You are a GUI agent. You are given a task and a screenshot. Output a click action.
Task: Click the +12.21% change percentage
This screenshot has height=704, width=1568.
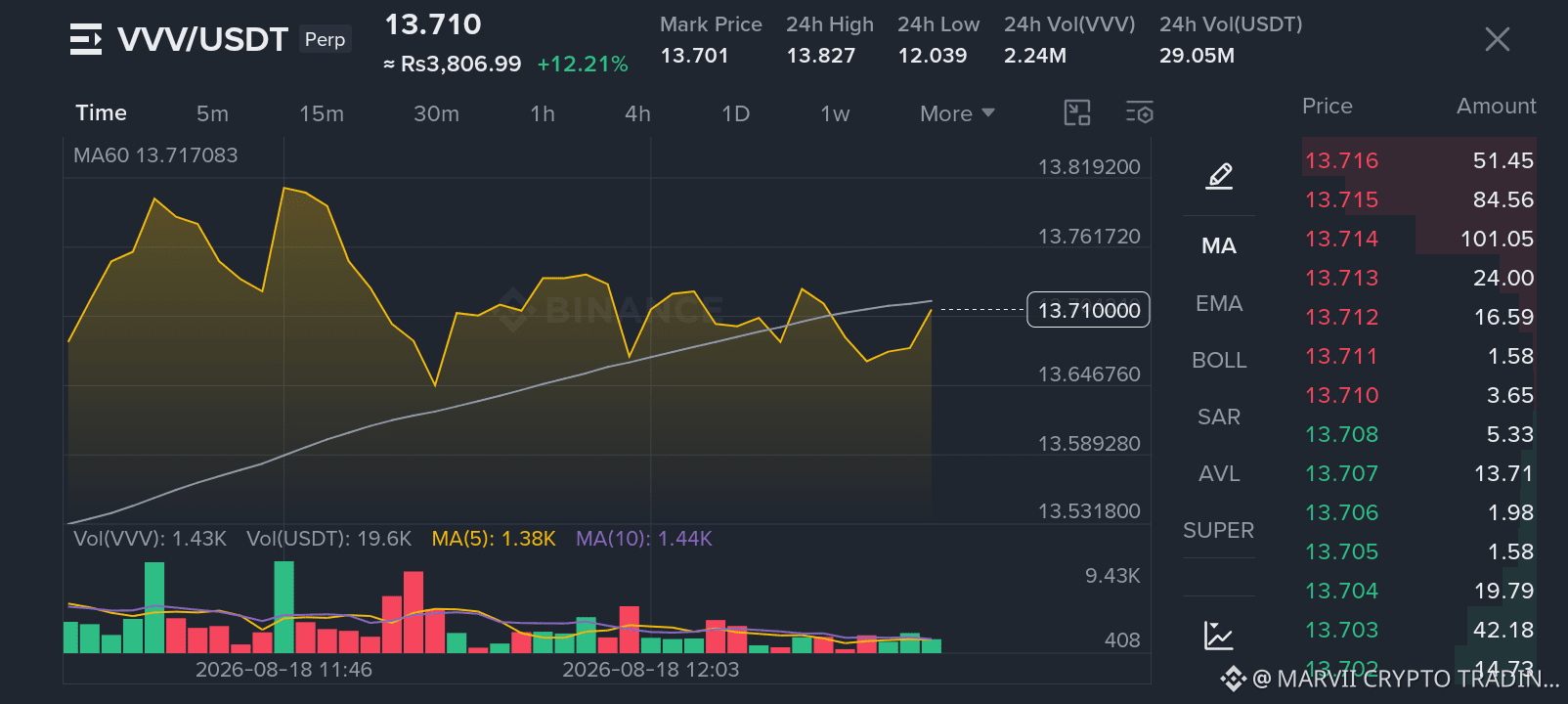click(583, 65)
